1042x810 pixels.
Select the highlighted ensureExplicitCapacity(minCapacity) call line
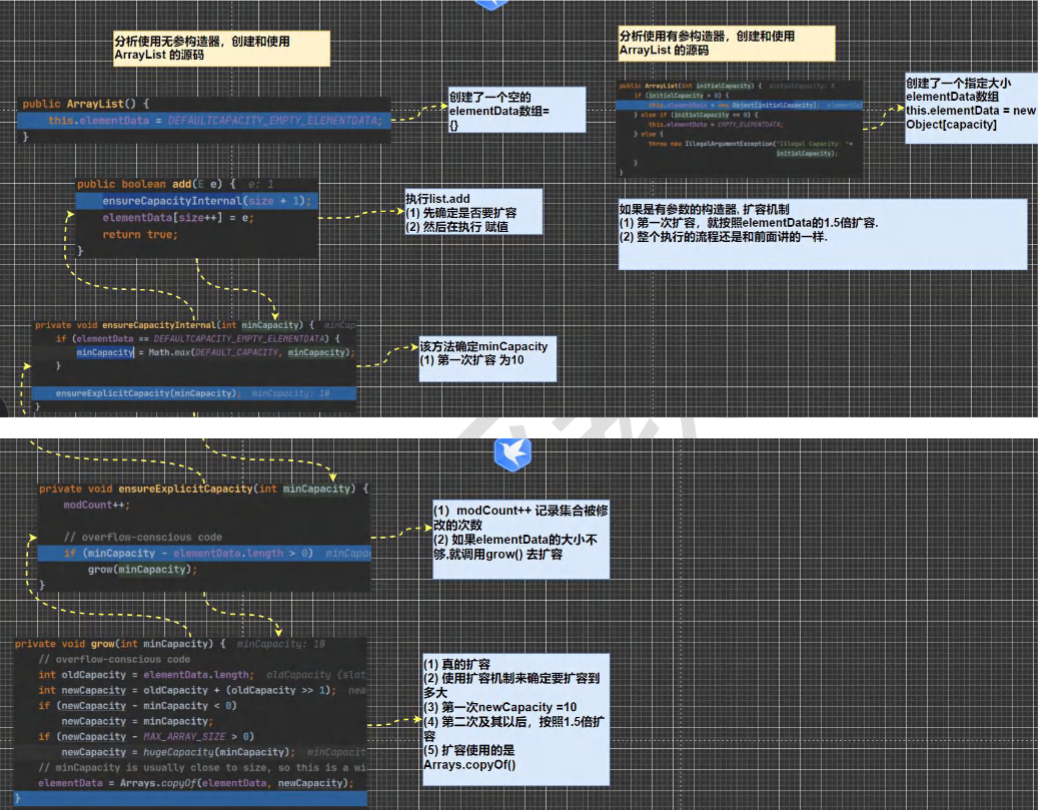click(x=150, y=393)
